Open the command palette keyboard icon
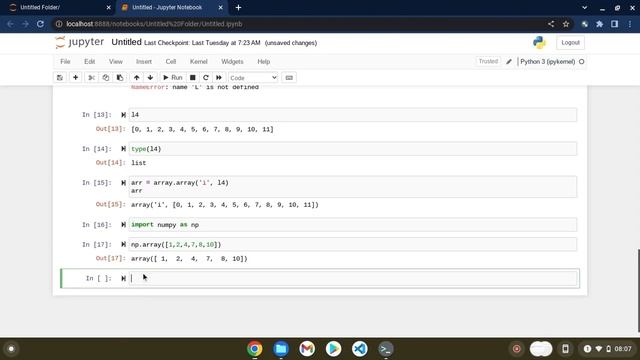Viewport: 640px width, 360px height. click(289, 78)
